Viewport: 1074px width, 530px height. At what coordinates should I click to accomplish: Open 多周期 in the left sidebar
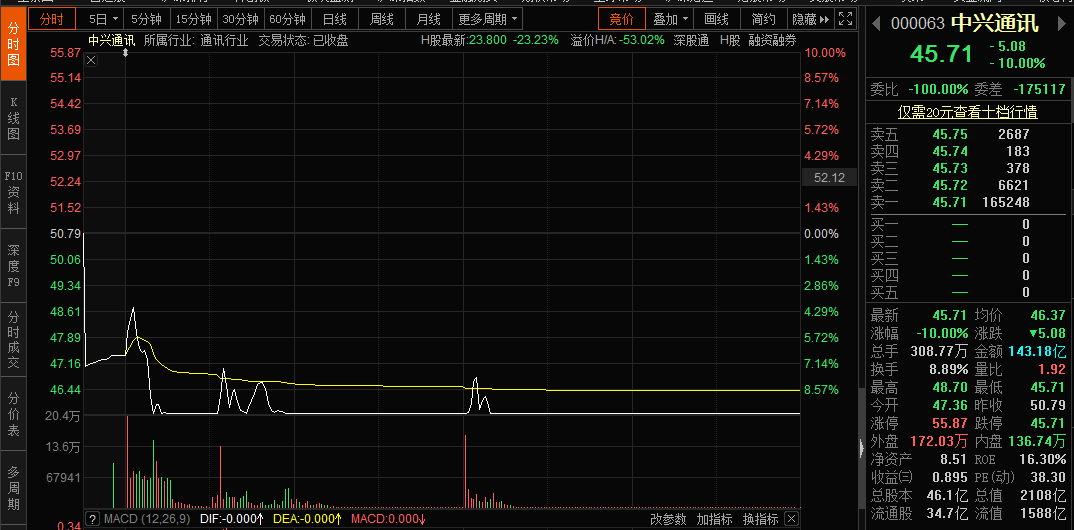pos(13,488)
